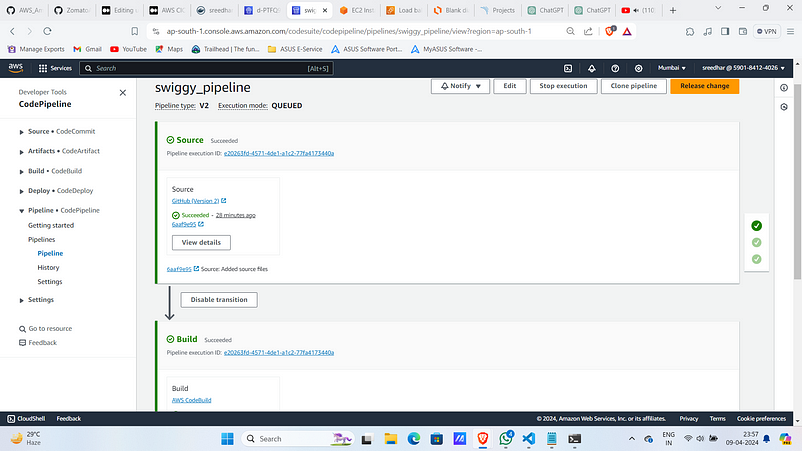Open external link icon next to GitHub (Version 2)

(x=224, y=200)
